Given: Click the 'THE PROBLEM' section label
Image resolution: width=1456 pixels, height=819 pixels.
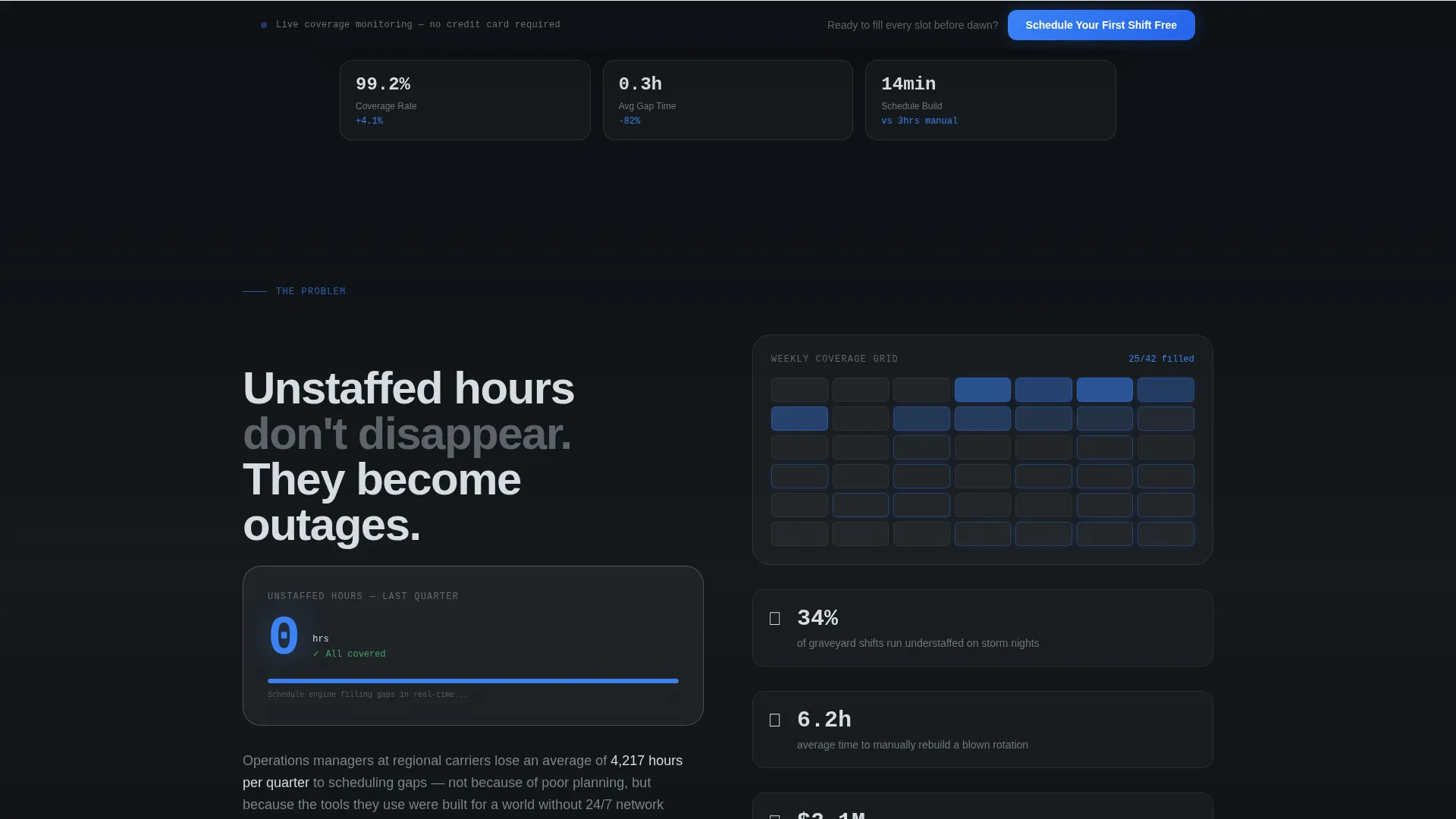Looking at the screenshot, I should (311, 291).
